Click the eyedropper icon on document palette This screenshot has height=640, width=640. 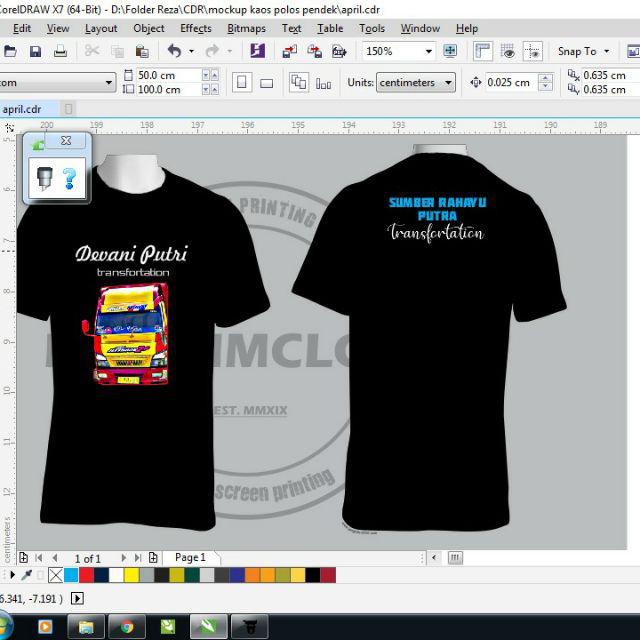click(27, 575)
